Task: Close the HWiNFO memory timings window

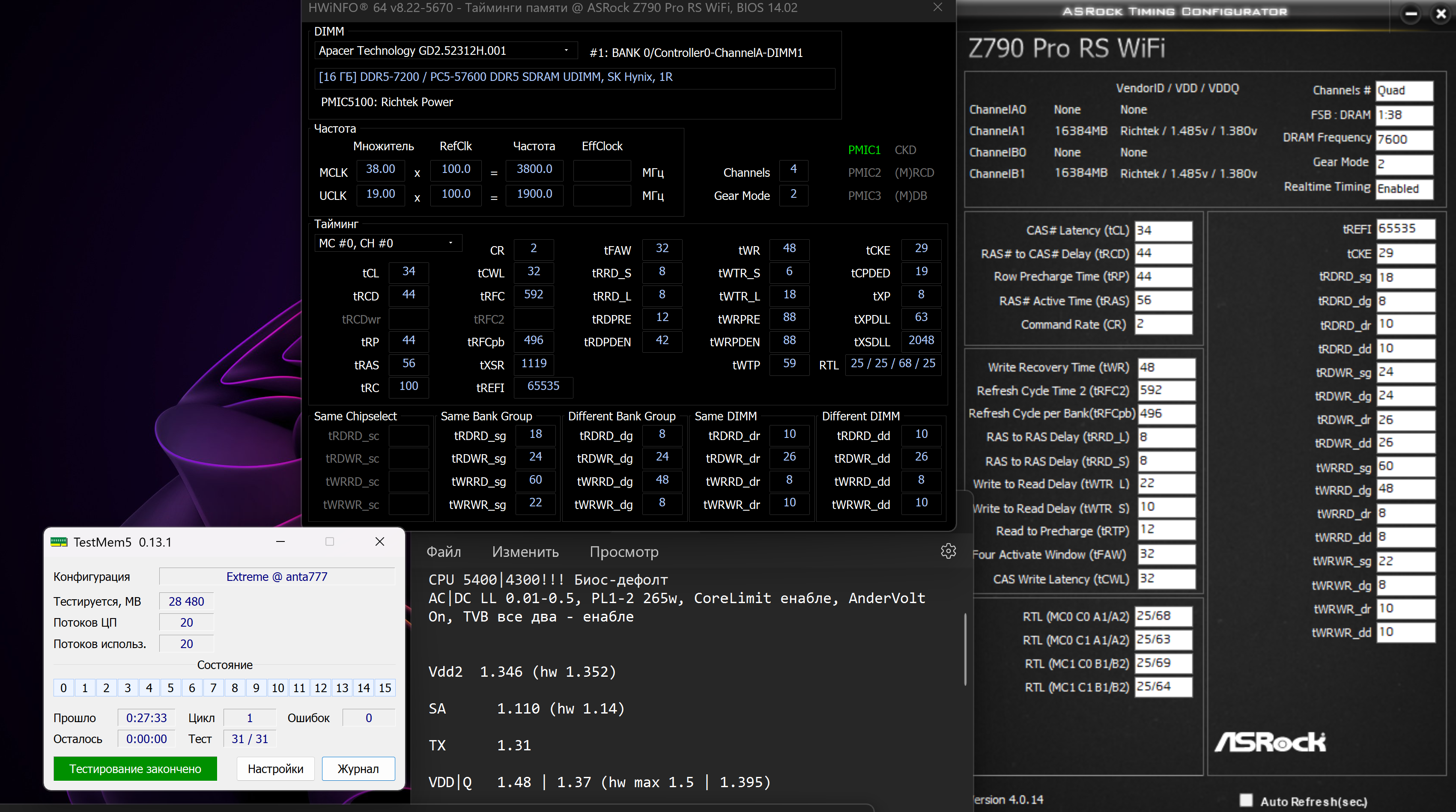Action: point(938,7)
